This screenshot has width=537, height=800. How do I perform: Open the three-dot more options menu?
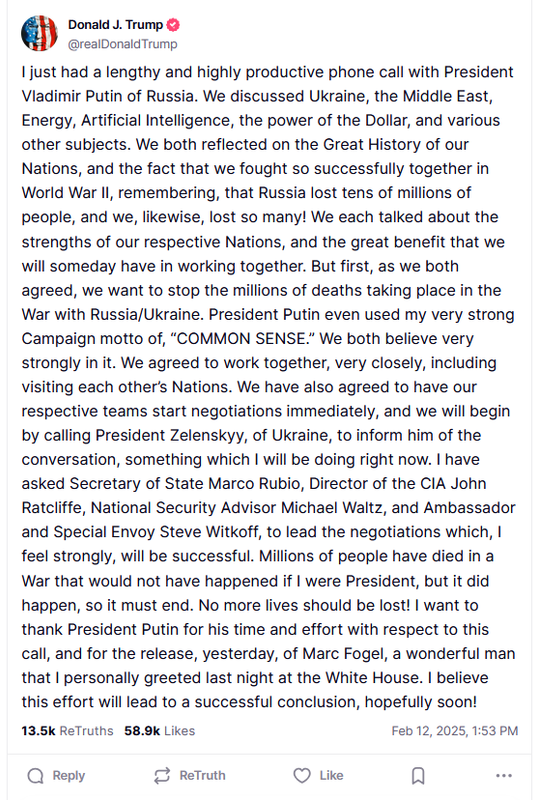[504, 776]
